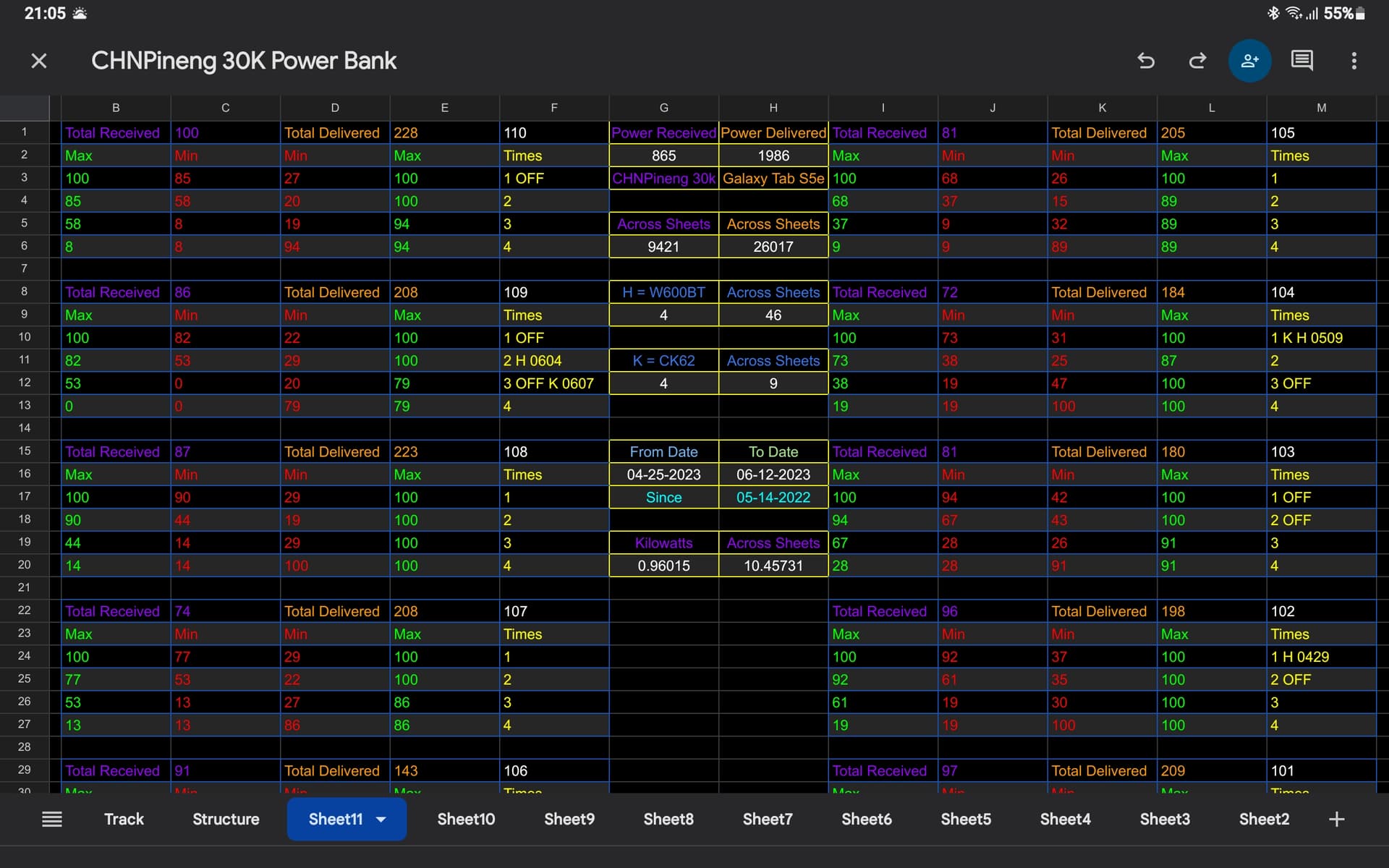Open the comments icon
This screenshot has width=1389, height=868.
(1301, 61)
